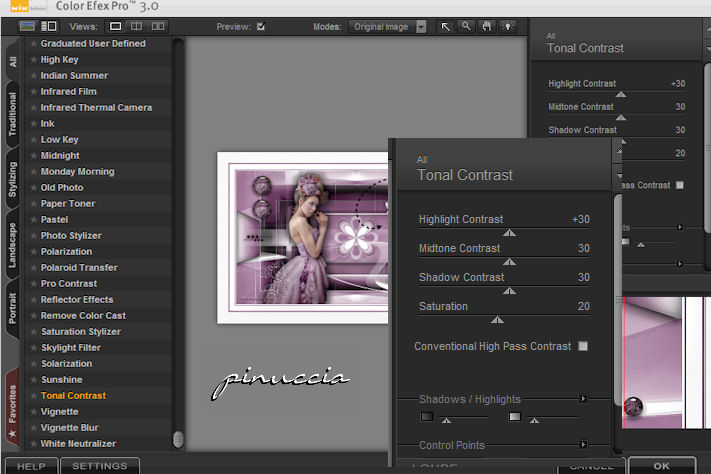The width and height of the screenshot is (711, 474).
Task: Open the All filters tab
Action: coord(12,60)
